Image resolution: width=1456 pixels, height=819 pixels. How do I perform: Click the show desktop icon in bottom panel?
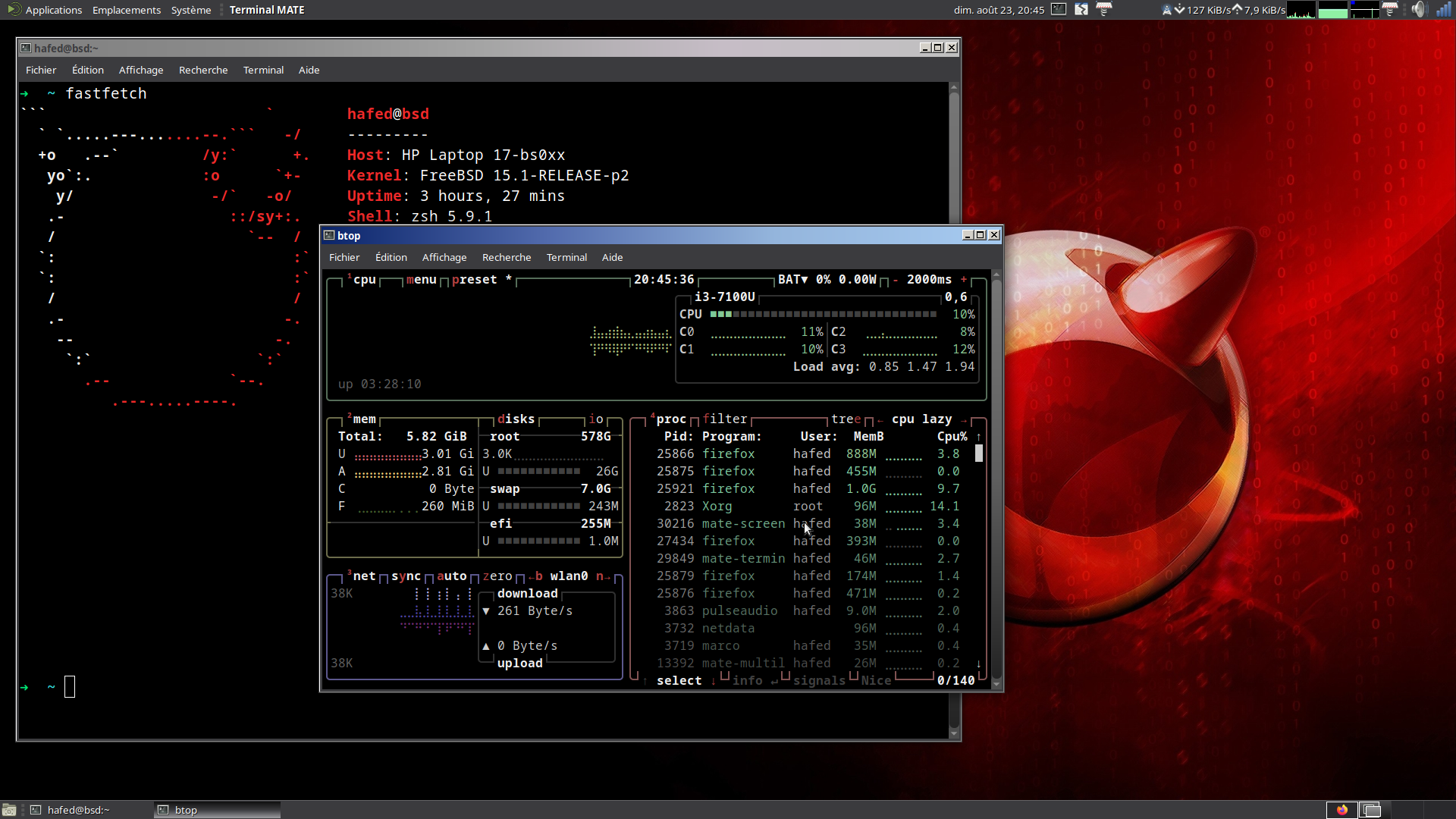click(9, 810)
